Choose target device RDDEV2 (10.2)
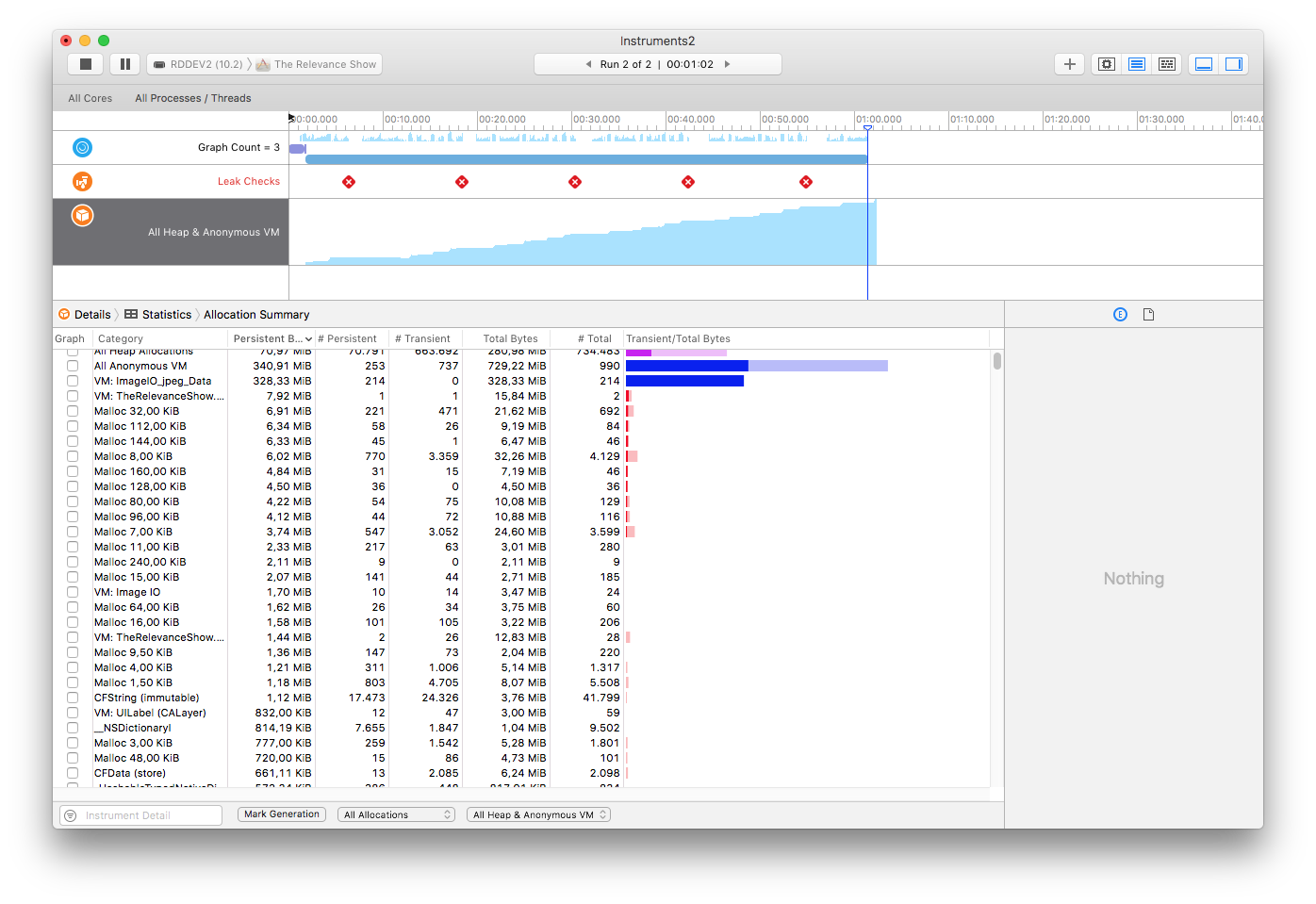The height and width of the screenshot is (904, 1316). (x=199, y=64)
